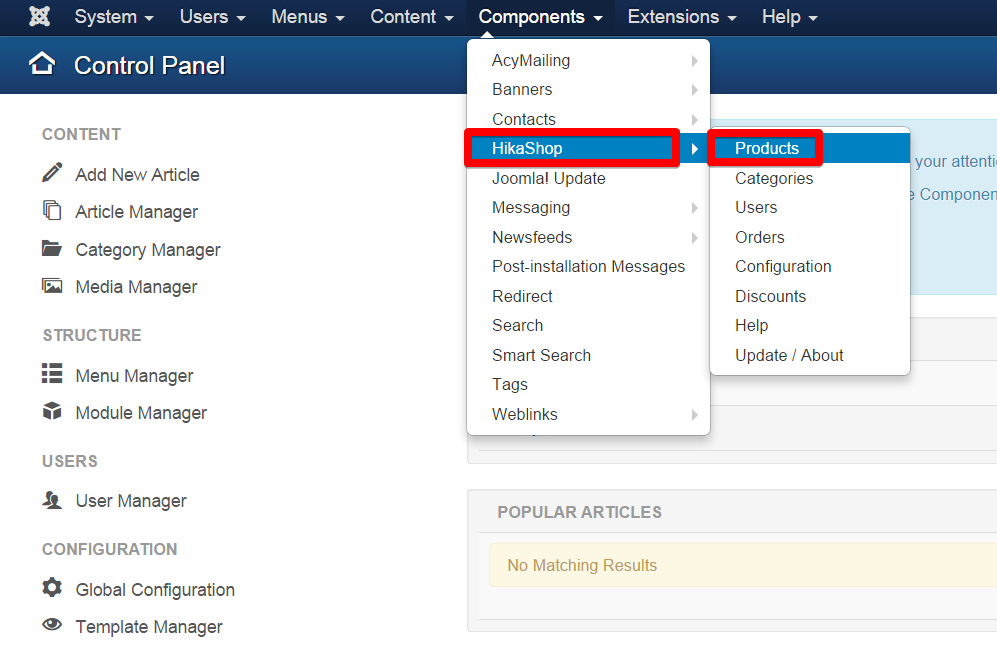Expand the Contacts submenu arrow
Screen dimensions: 997x647
[x=694, y=119]
